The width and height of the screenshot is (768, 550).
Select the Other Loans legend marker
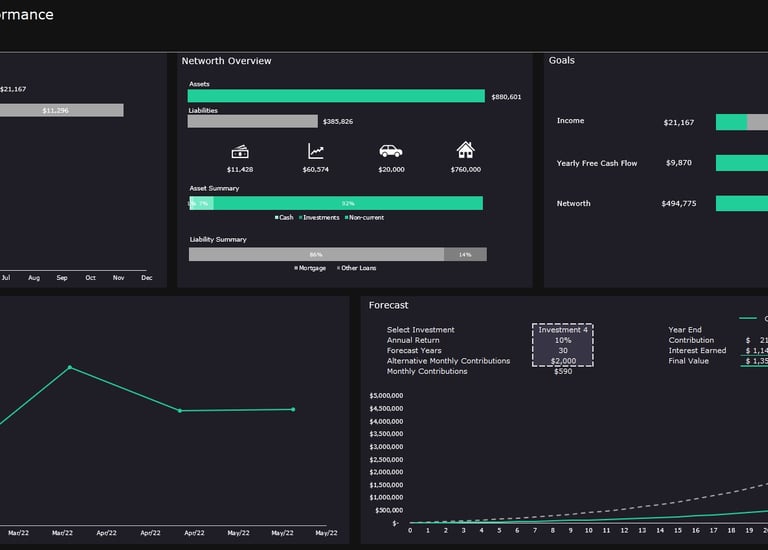(x=338, y=268)
